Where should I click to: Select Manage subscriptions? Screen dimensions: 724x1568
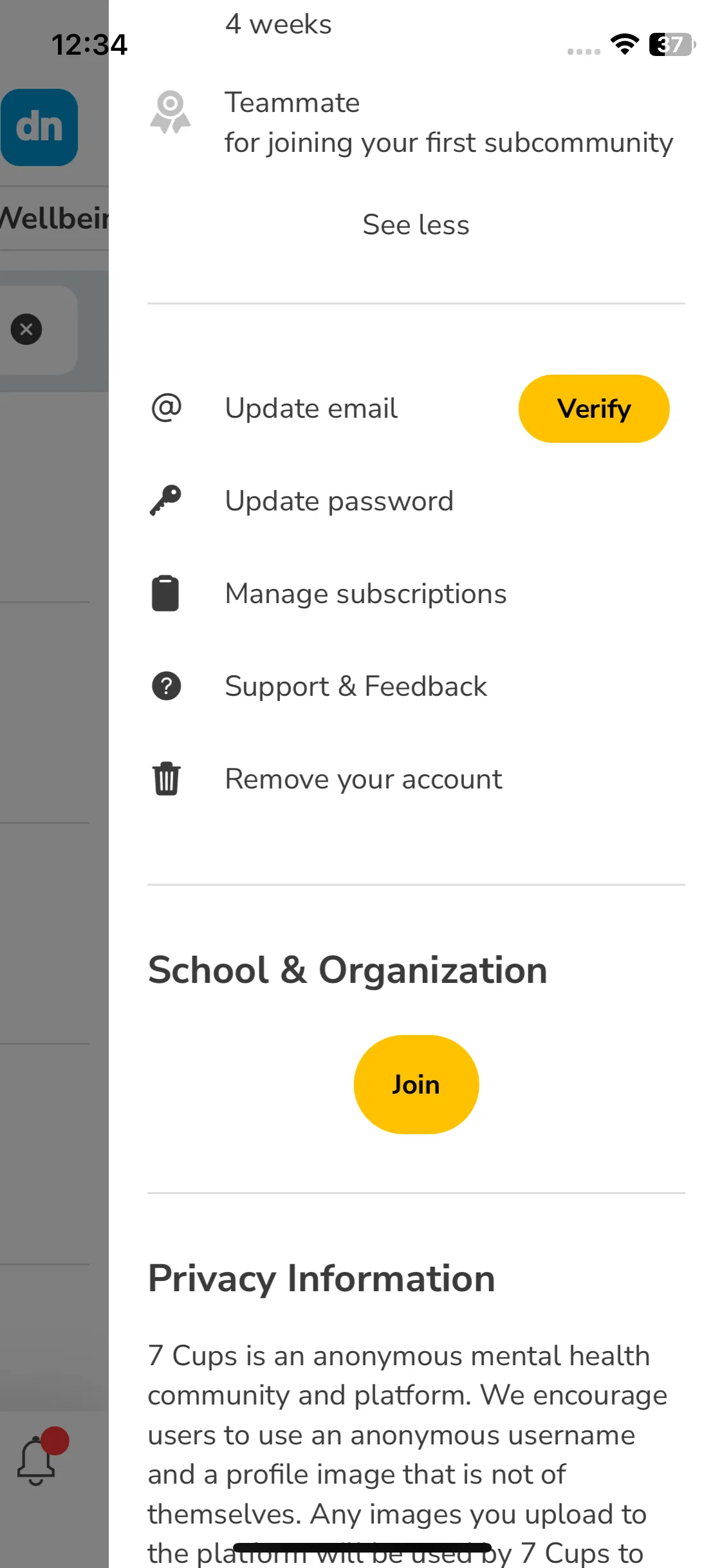pyautogui.click(x=366, y=593)
